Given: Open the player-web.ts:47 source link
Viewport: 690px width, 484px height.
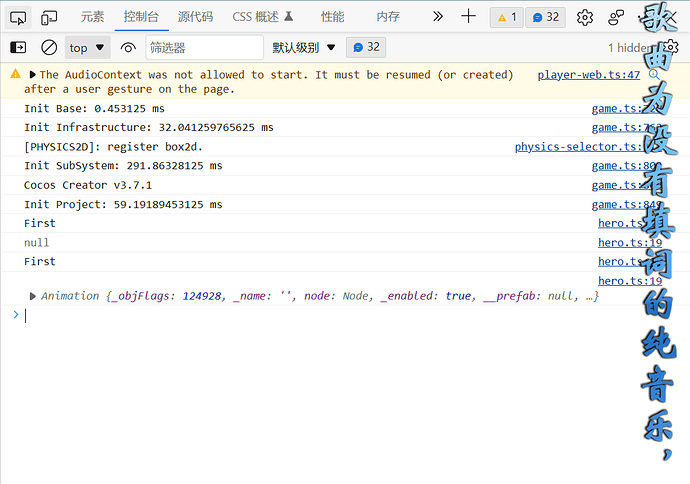Looking at the screenshot, I should [588, 75].
